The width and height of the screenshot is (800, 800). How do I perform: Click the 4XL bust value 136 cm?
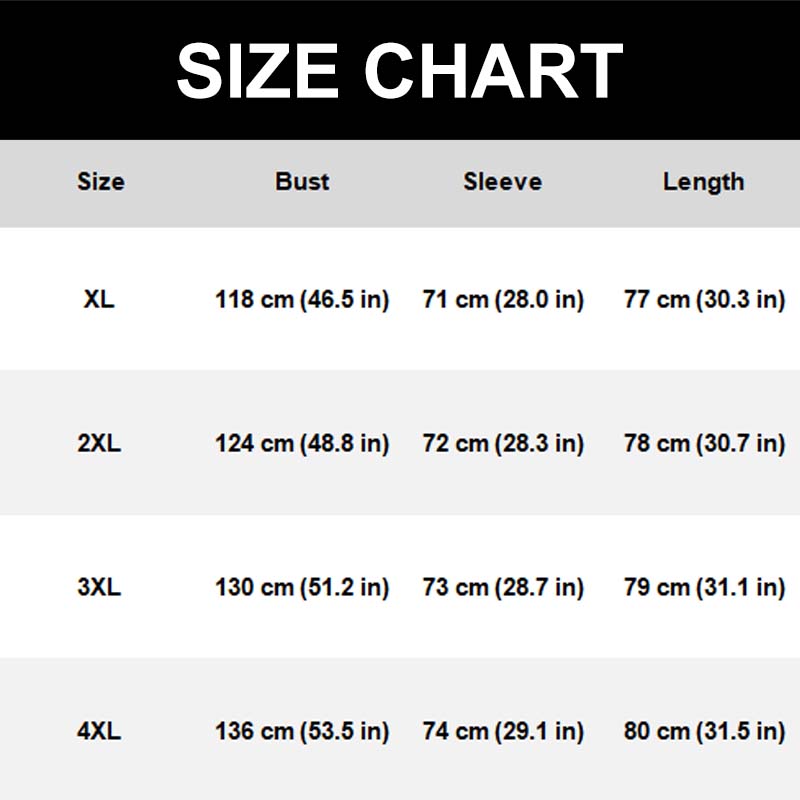pos(302,731)
